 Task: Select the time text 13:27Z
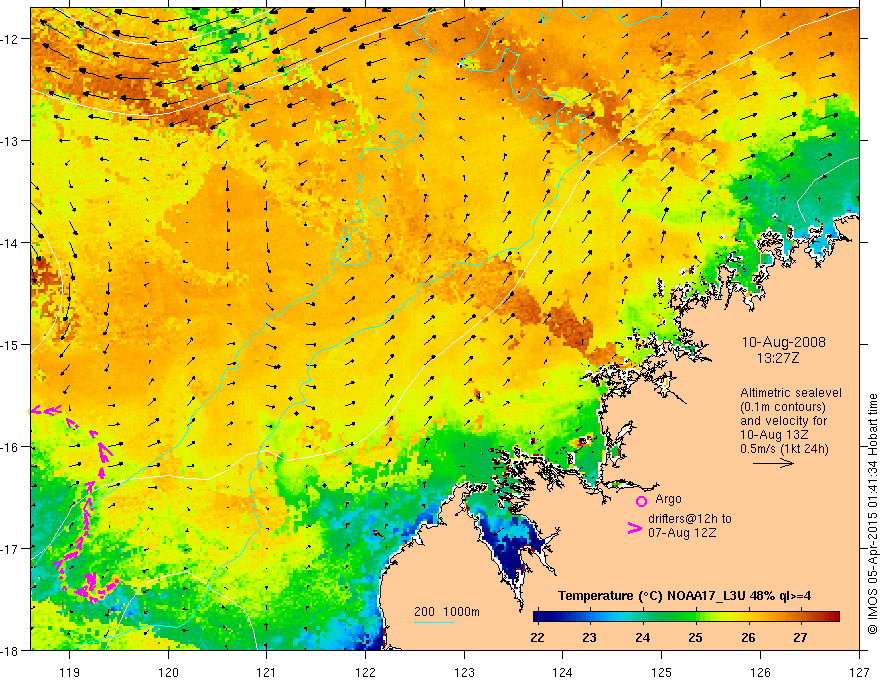pos(777,358)
